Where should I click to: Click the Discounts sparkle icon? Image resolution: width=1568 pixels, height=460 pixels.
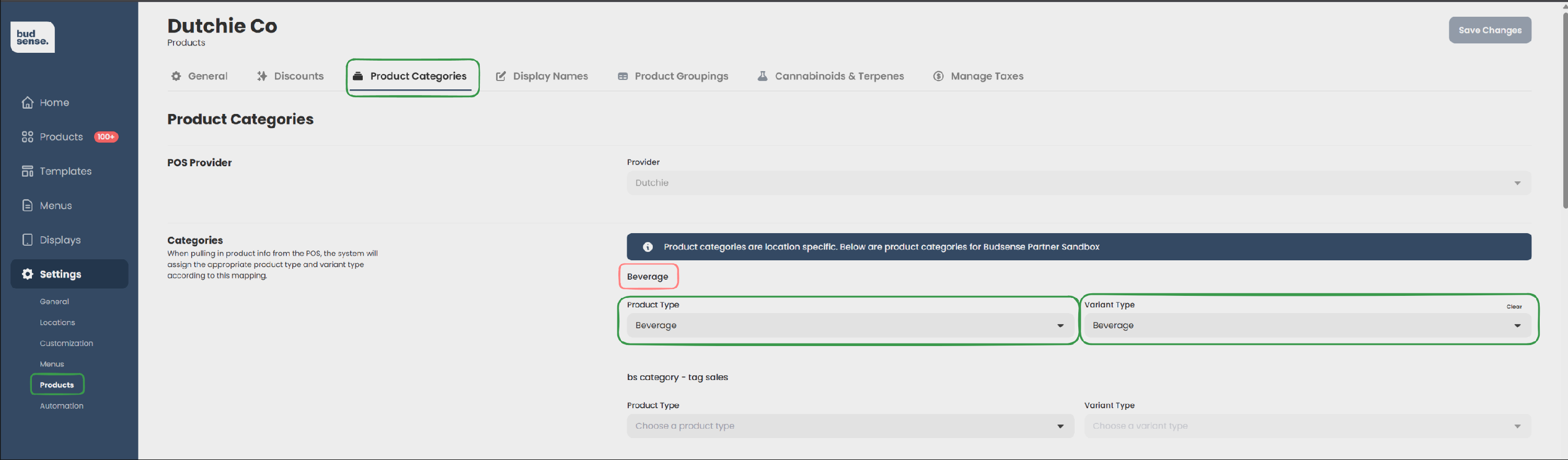point(262,76)
